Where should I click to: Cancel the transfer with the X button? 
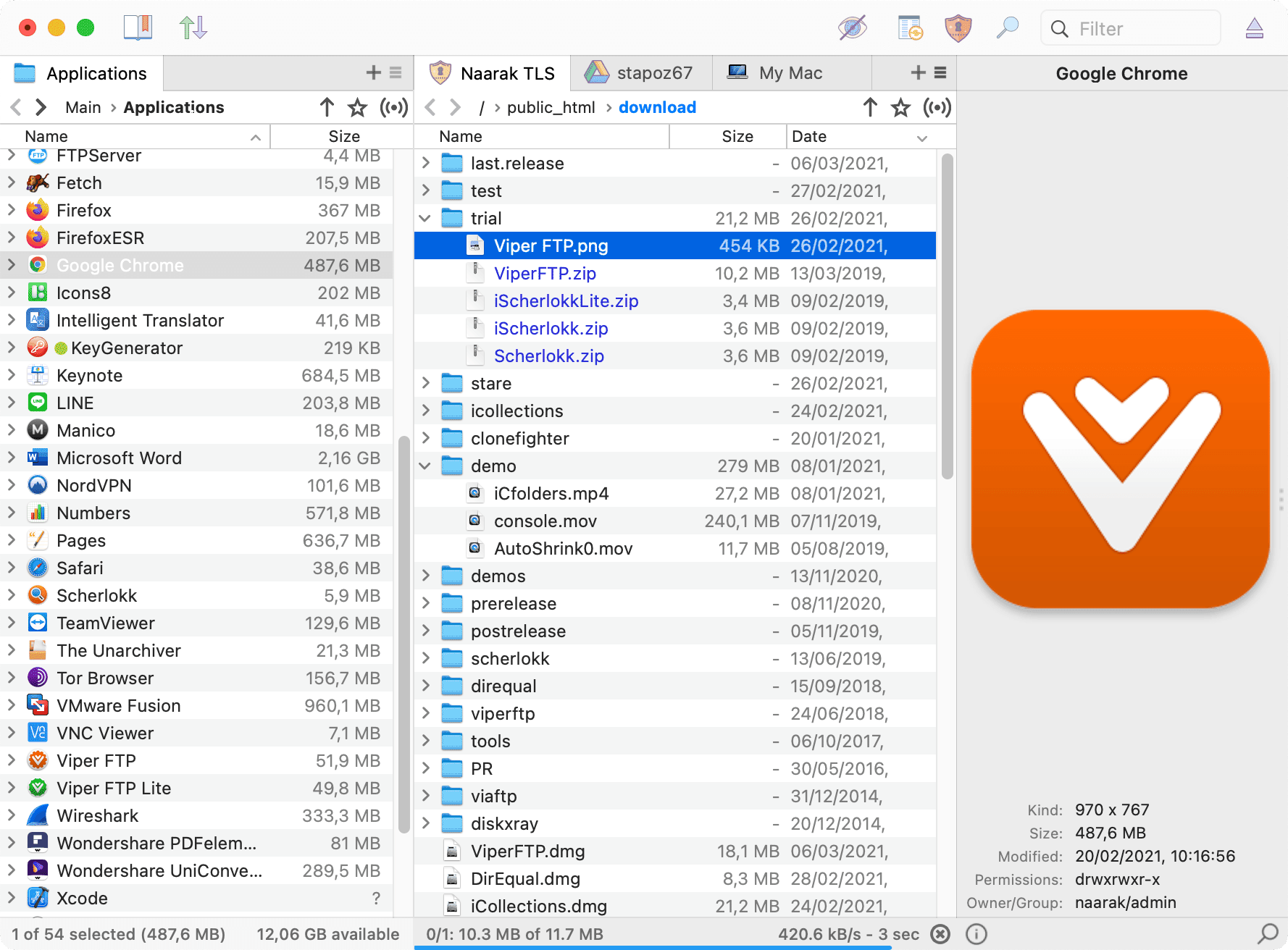(940, 934)
